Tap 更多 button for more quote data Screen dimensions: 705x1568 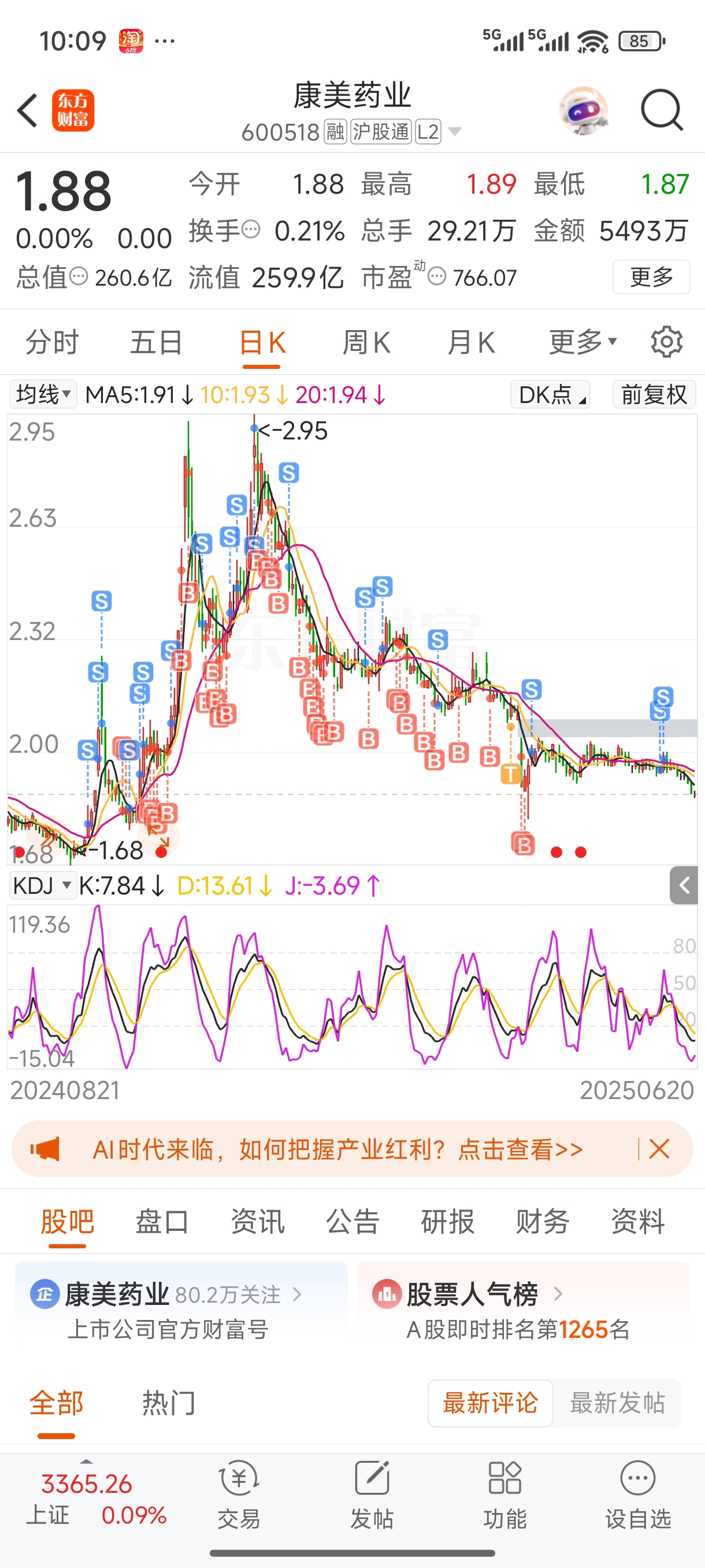[651, 277]
